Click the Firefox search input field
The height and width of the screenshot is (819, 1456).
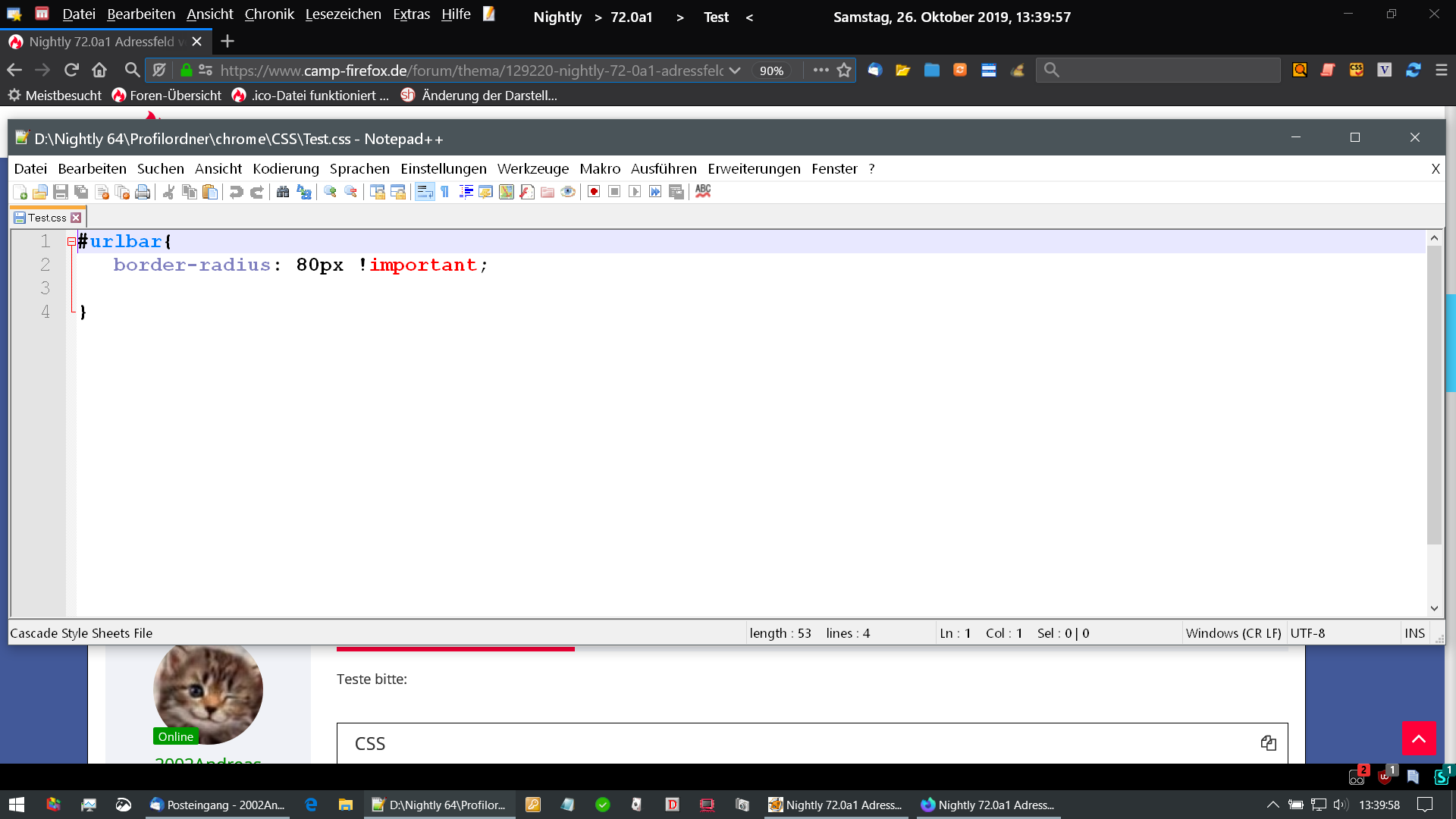tap(1168, 71)
